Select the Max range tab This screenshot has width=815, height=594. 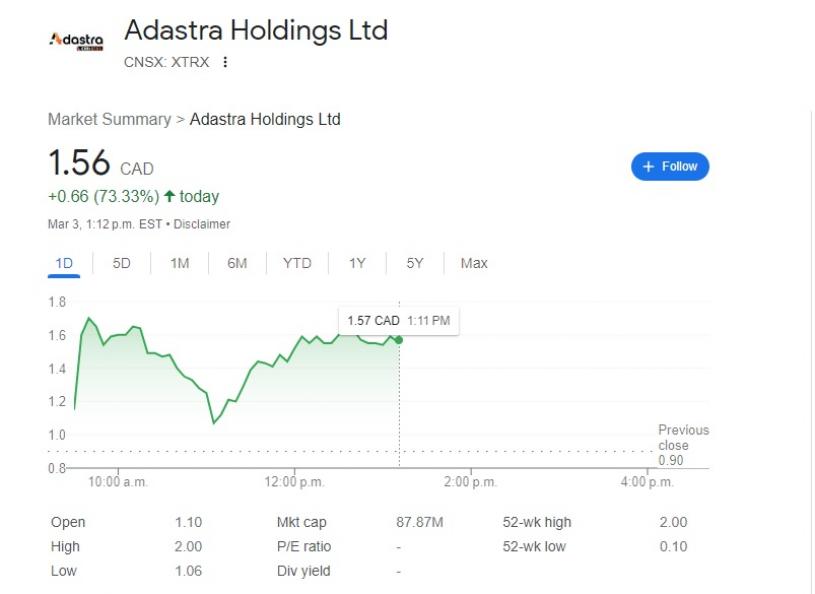(x=474, y=263)
